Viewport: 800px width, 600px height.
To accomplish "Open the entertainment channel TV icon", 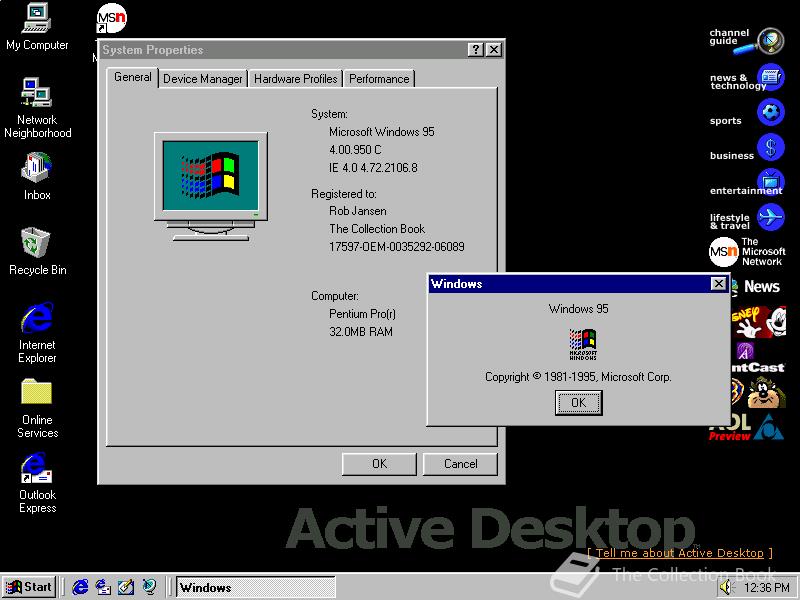I will 770,181.
